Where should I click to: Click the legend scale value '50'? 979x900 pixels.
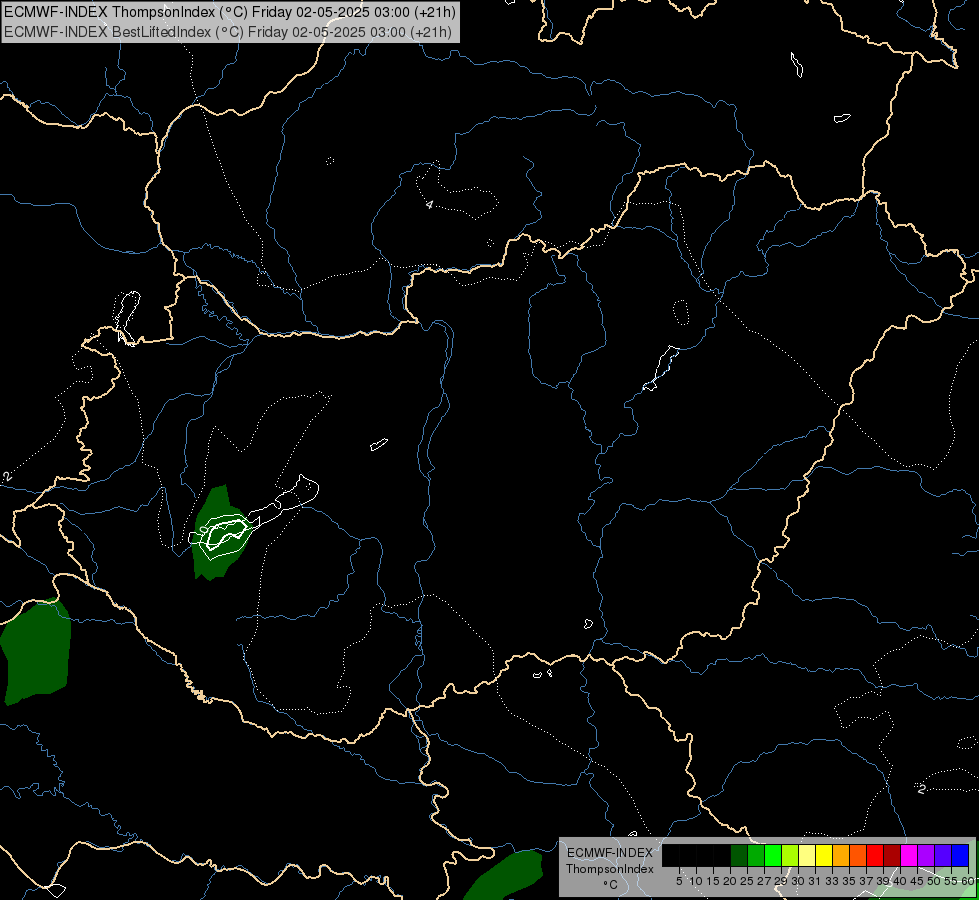pyautogui.click(x=933, y=881)
